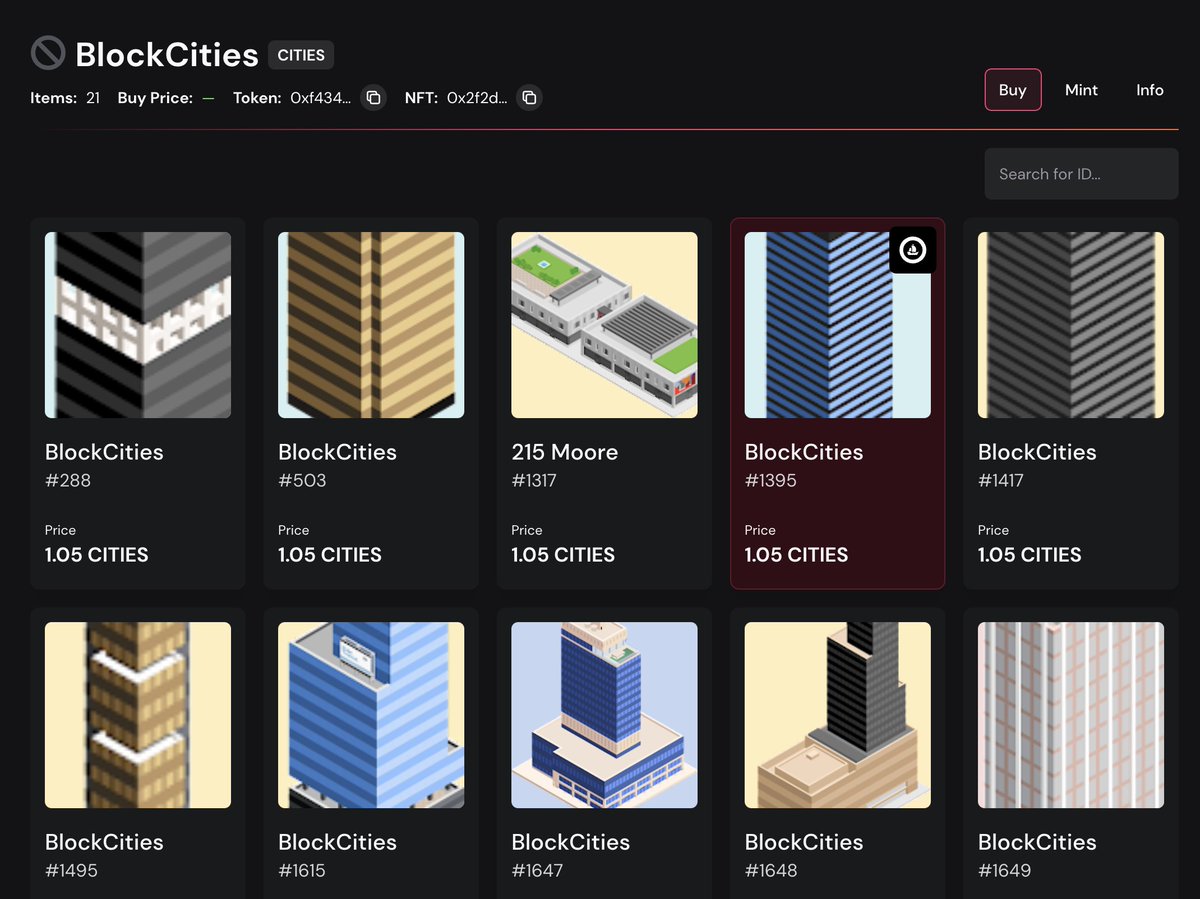Viewport: 1200px width, 899px height.
Task: Copy the Token address 0xf434
Action: point(373,98)
